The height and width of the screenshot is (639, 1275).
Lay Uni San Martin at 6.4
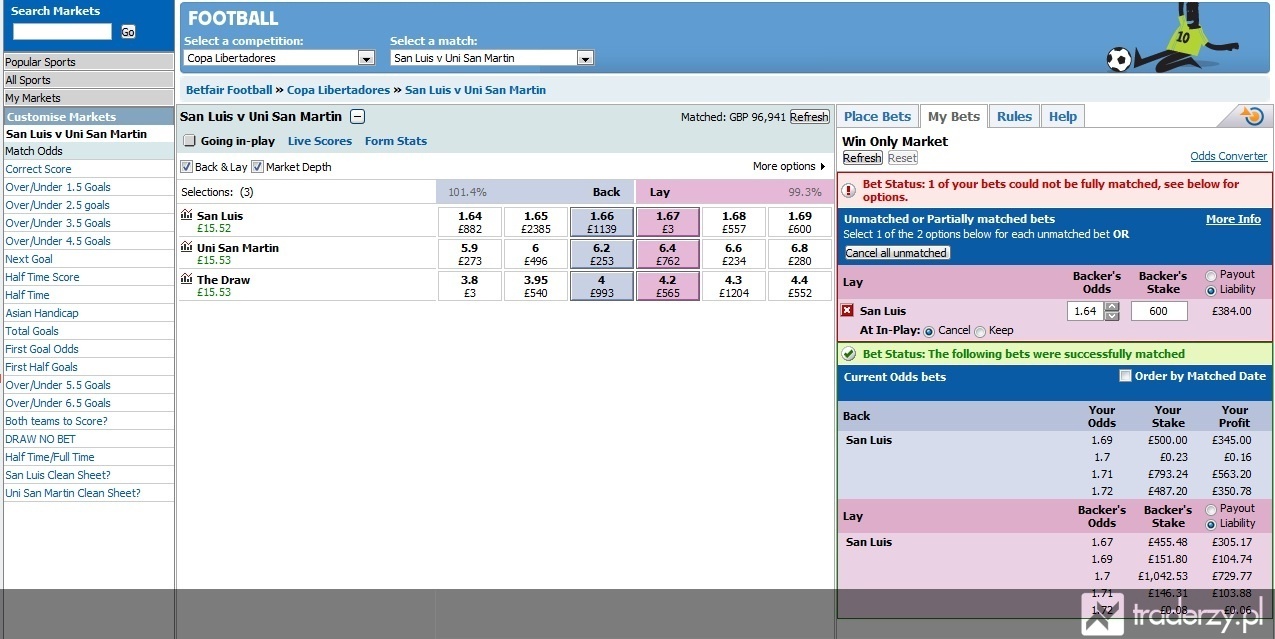point(668,253)
